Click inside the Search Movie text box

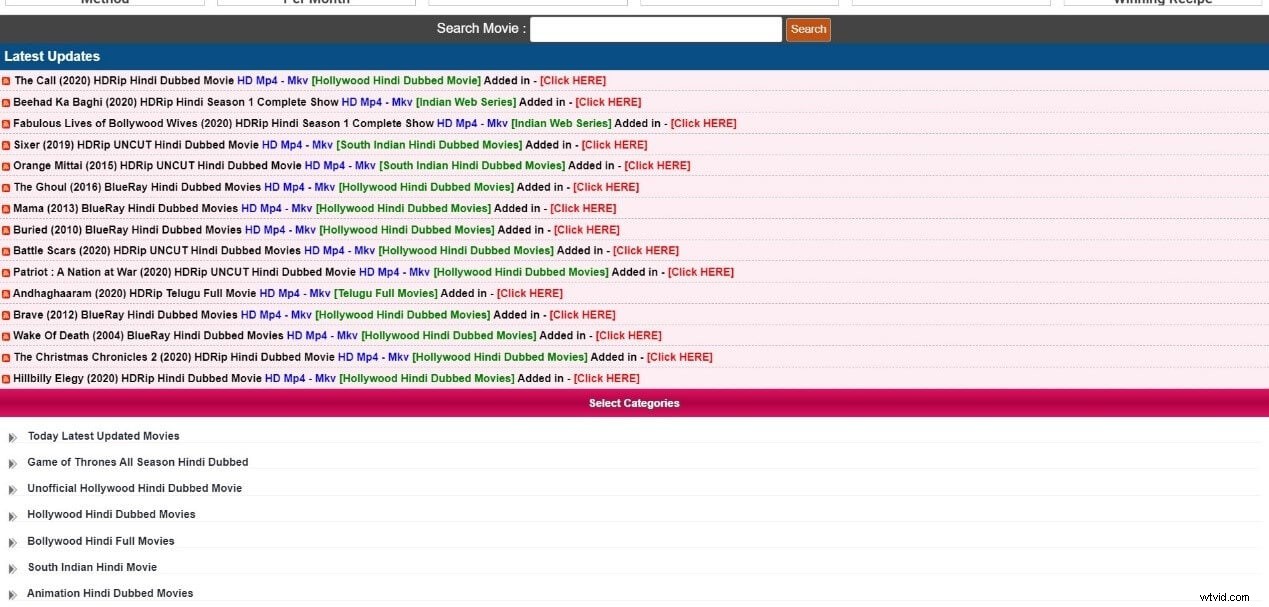pyautogui.click(x=655, y=29)
